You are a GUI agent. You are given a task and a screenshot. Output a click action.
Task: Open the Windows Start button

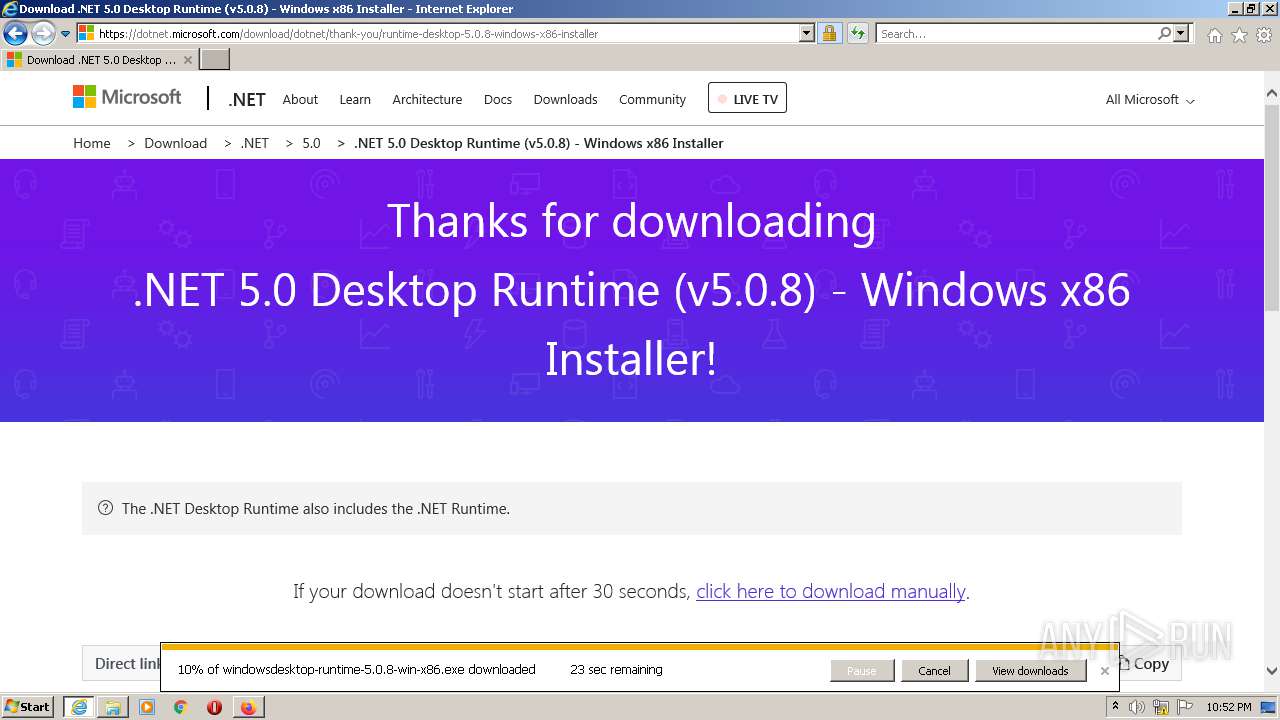(x=28, y=706)
